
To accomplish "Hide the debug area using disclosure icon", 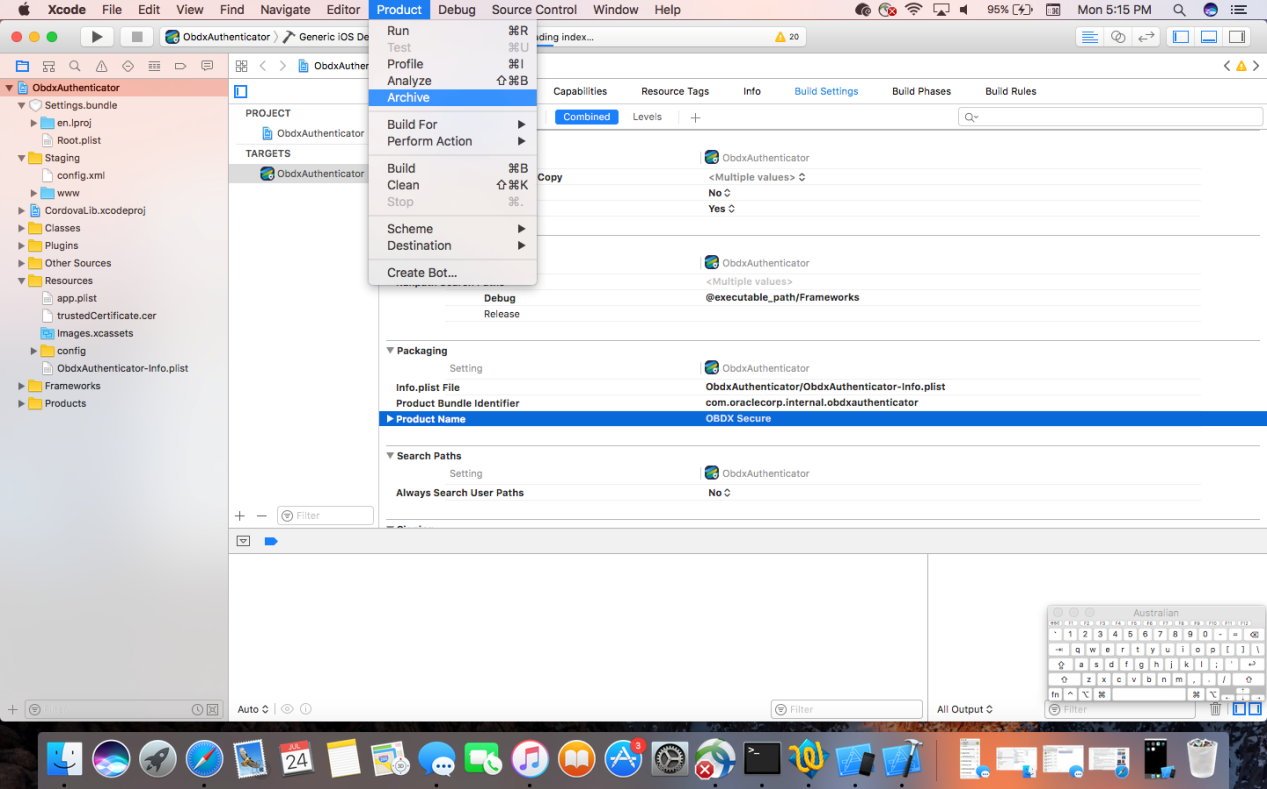I will (x=243, y=541).
